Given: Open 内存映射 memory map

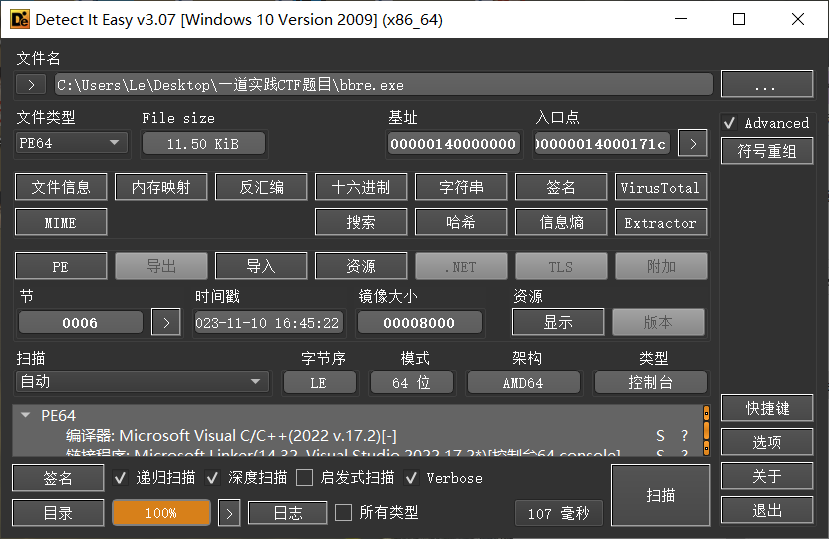Looking at the screenshot, I should click(x=161, y=187).
